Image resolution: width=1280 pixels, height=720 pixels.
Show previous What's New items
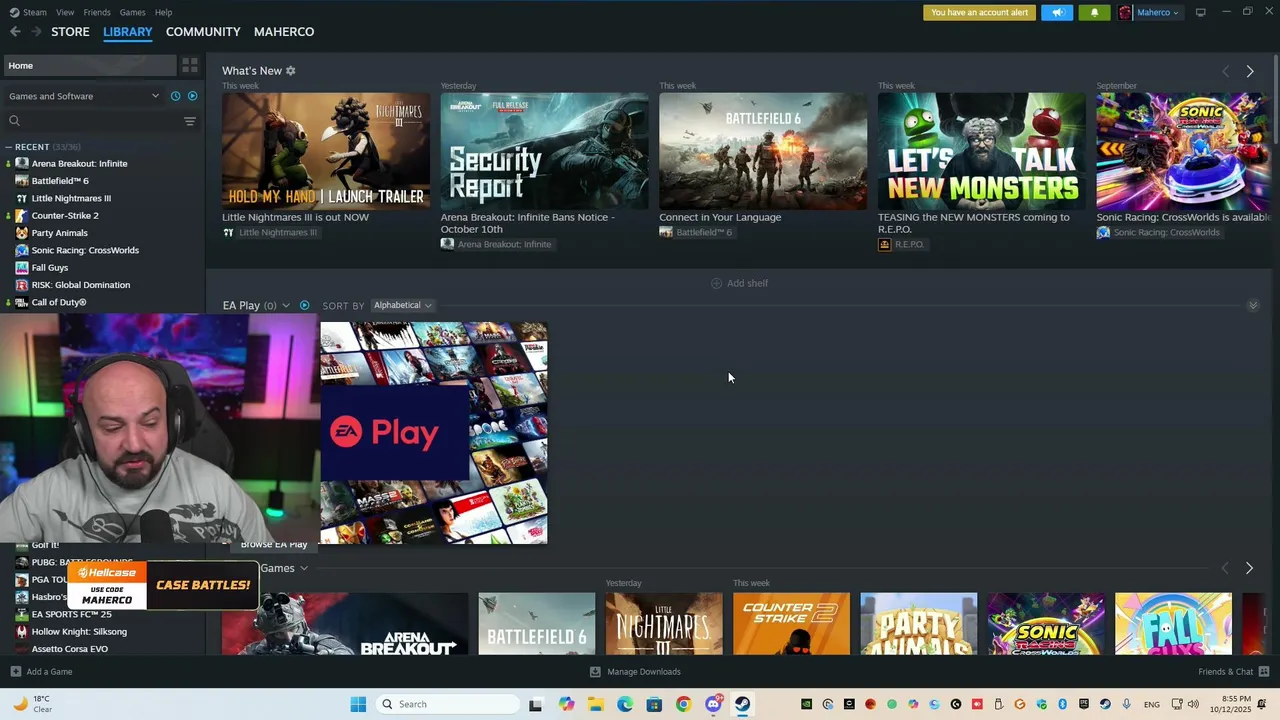[x=1225, y=71]
